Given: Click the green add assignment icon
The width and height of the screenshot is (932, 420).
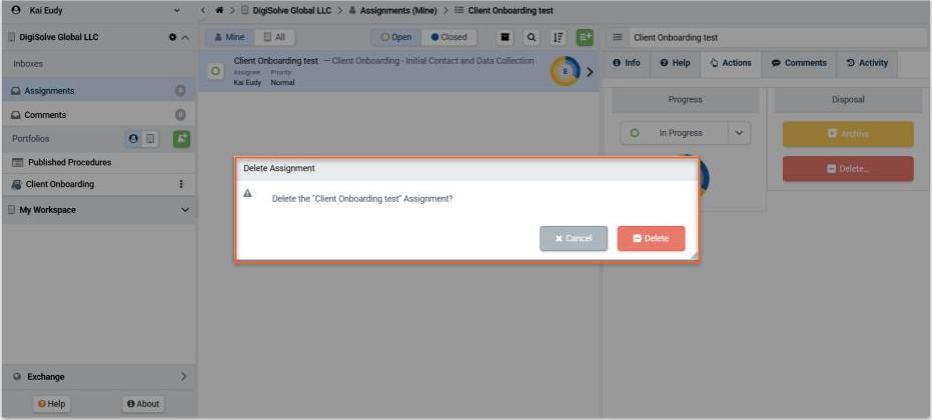Looking at the screenshot, I should coord(585,37).
